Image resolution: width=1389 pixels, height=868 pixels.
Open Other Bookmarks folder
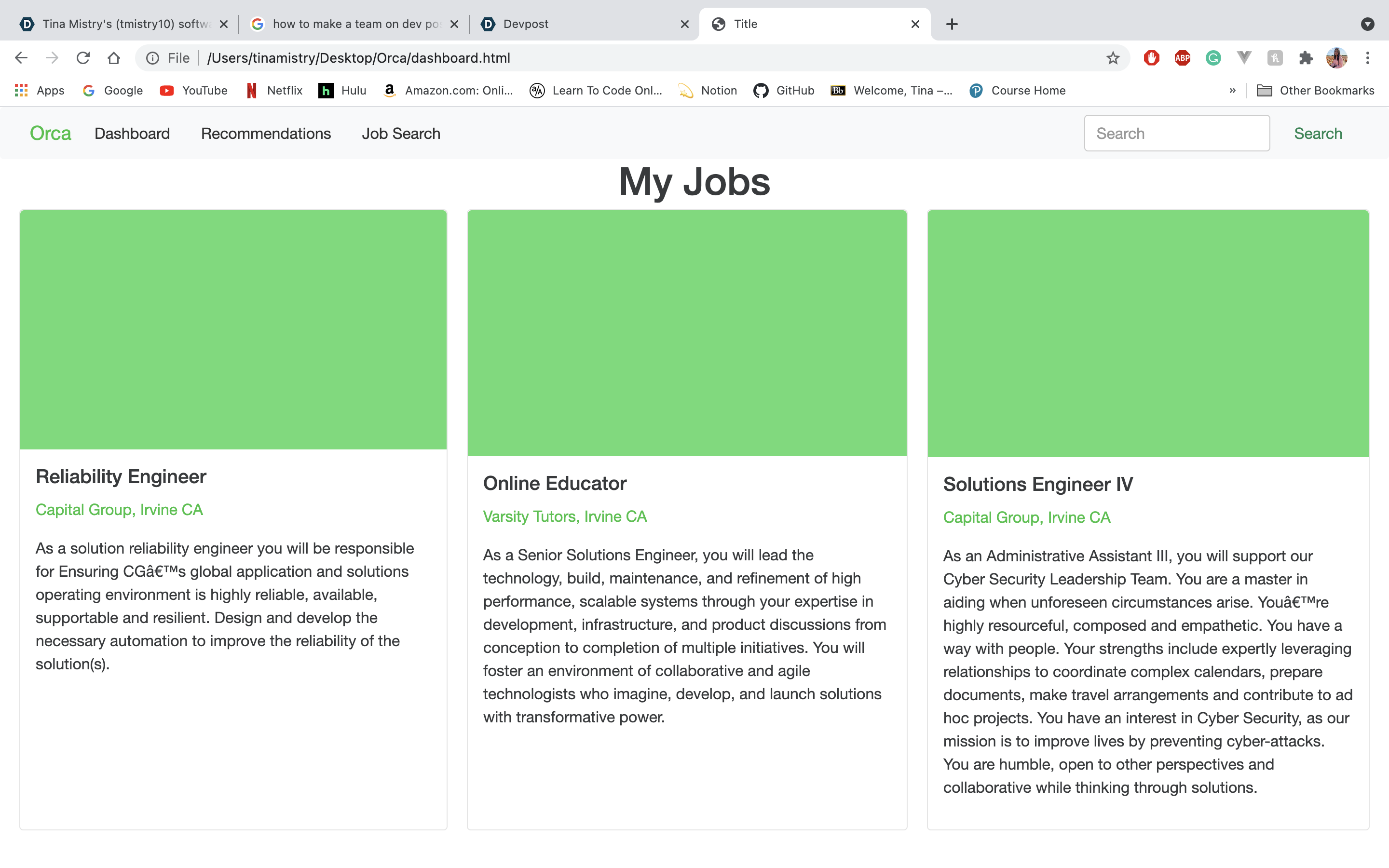[x=1316, y=90]
